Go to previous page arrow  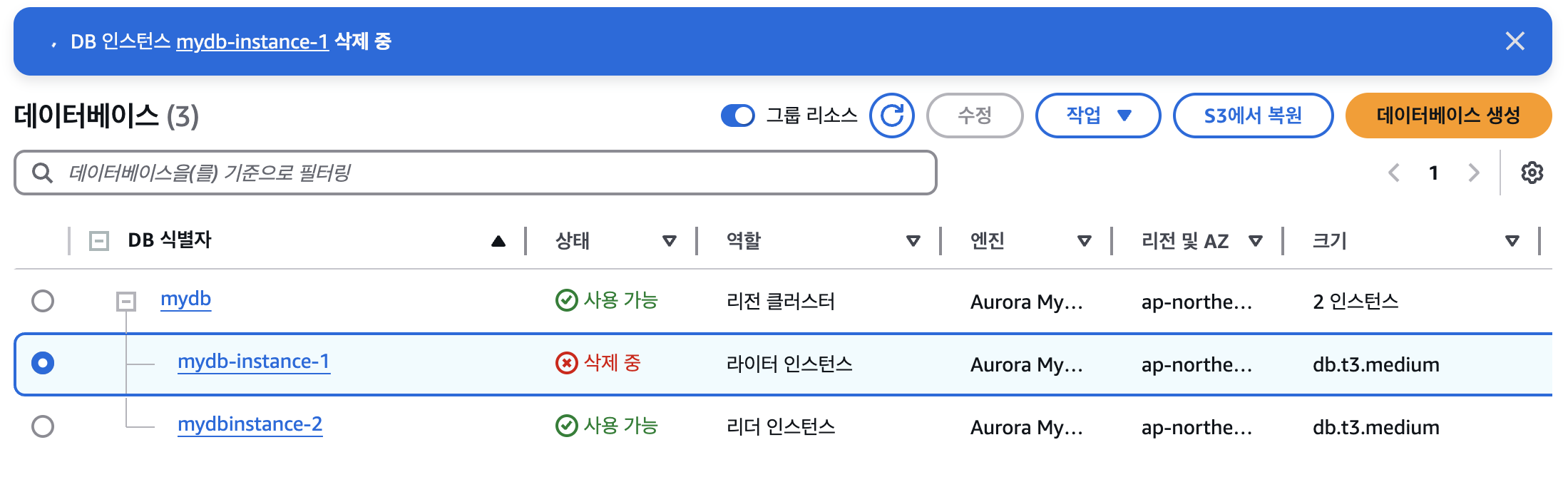(1394, 173)
